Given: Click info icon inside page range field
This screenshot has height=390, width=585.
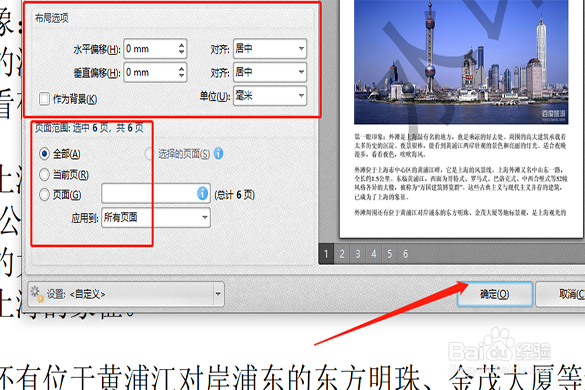Looking at the screenshot, I should point(202,193).
